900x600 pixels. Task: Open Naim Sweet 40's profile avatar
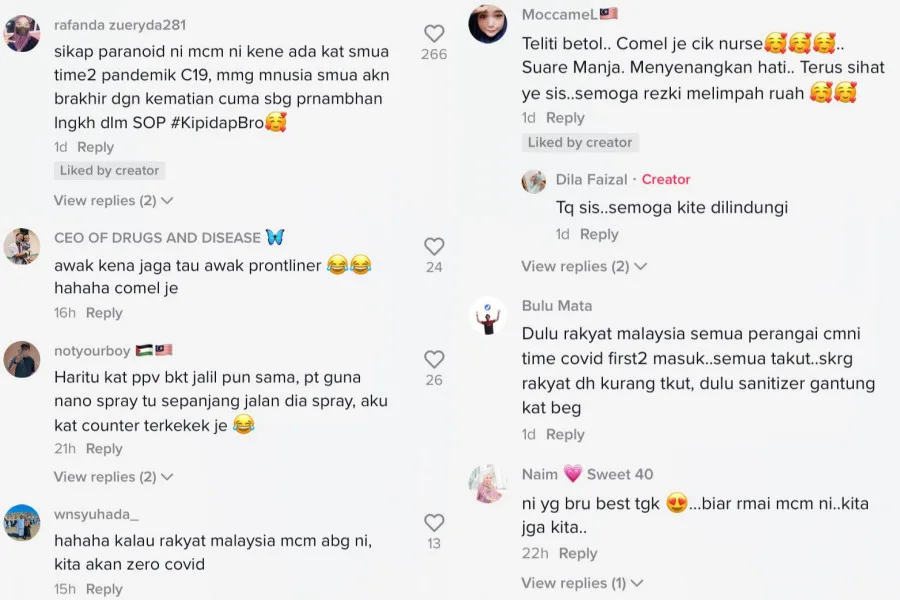[488, 483]
